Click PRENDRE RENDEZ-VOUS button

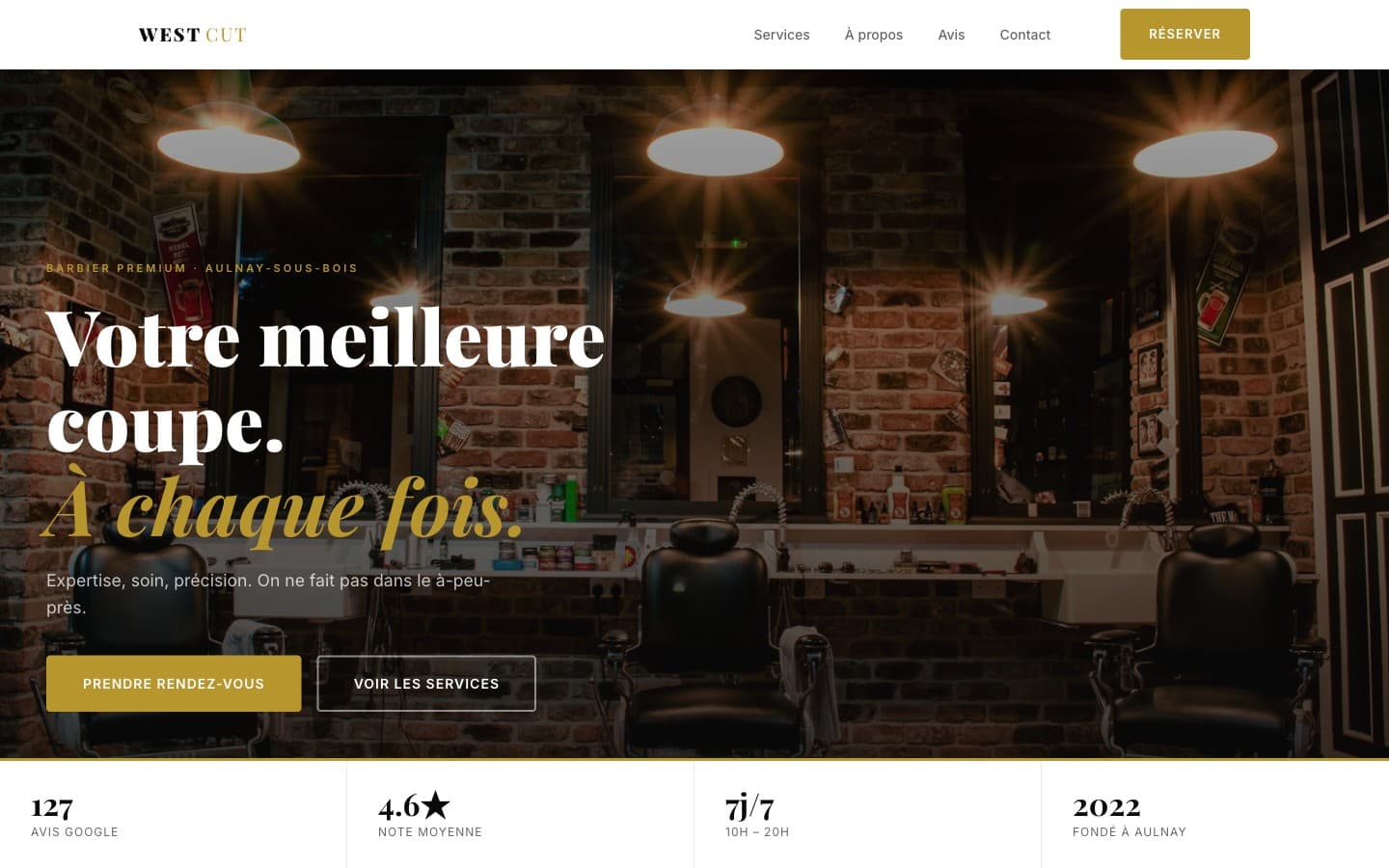coord(174,684)
